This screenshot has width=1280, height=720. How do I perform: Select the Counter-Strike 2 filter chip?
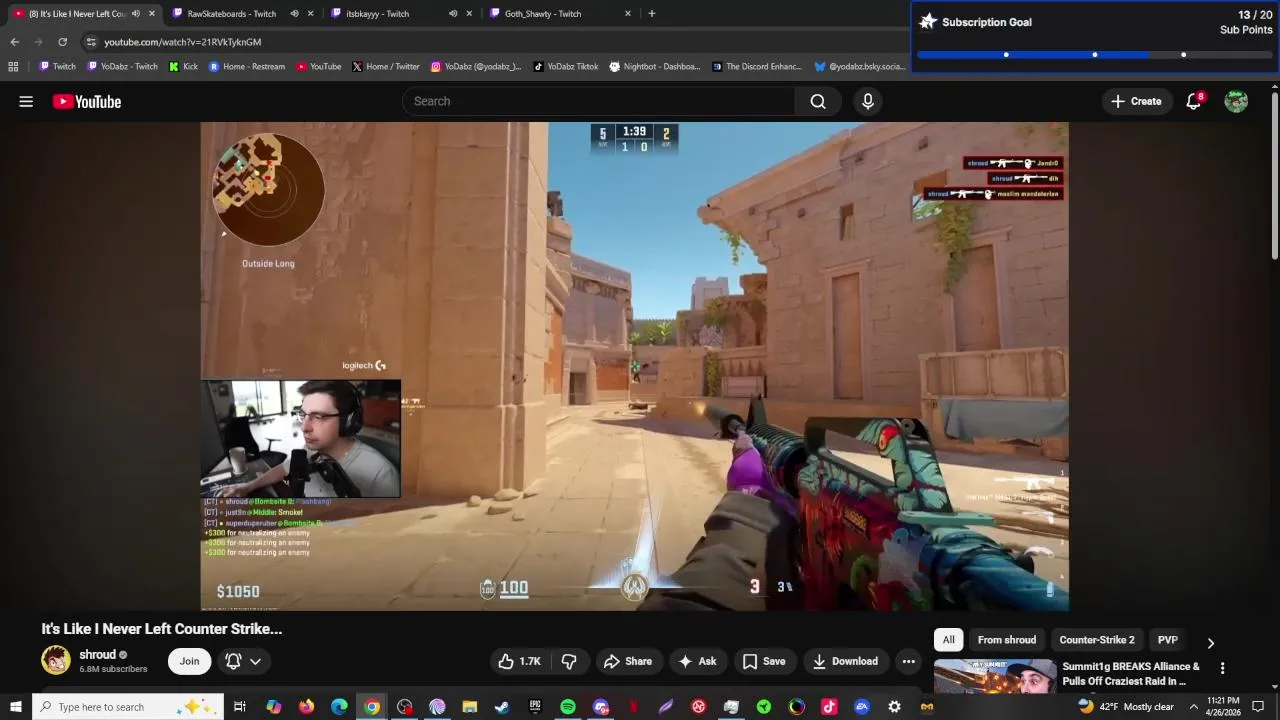click(x=1097, y=640)
